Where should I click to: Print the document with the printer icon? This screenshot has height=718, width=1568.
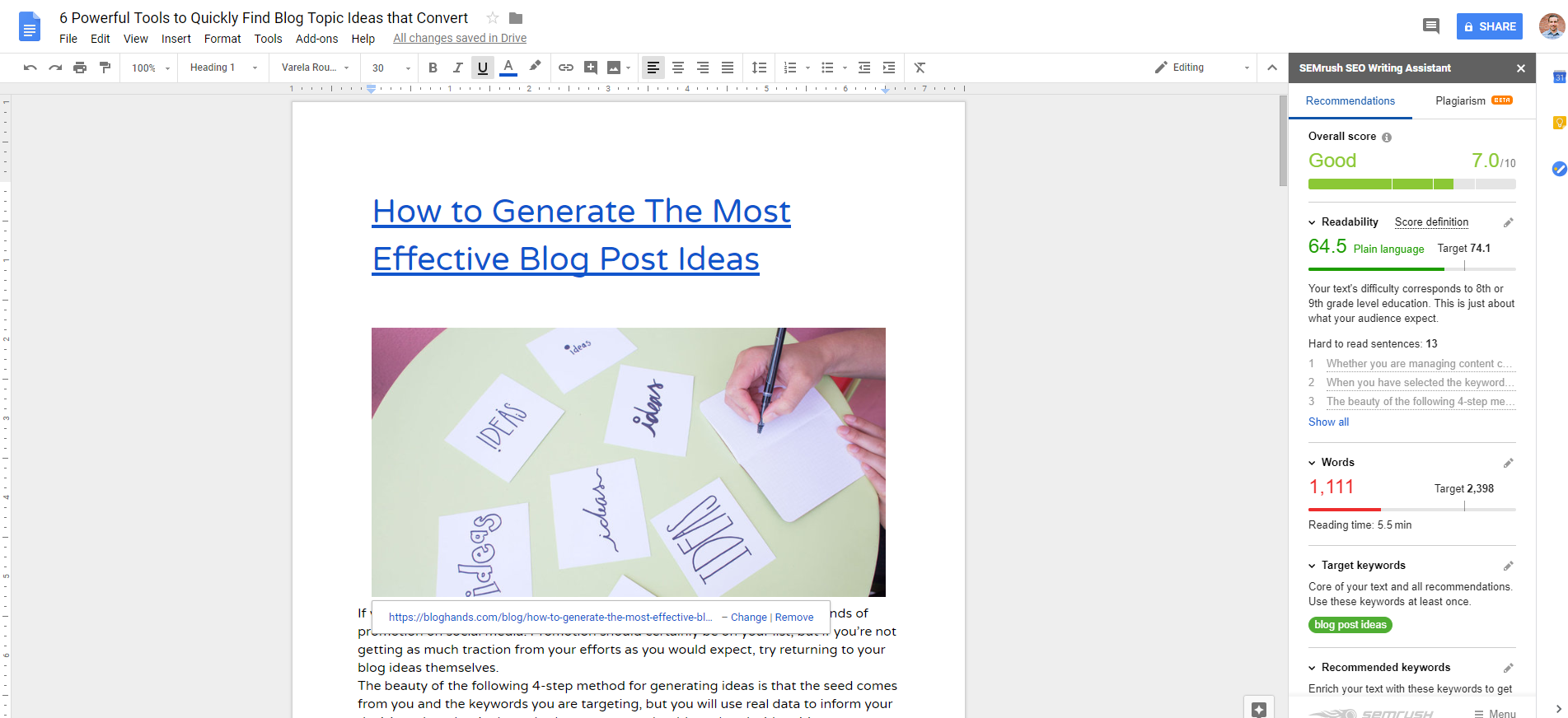pos(80,68)
